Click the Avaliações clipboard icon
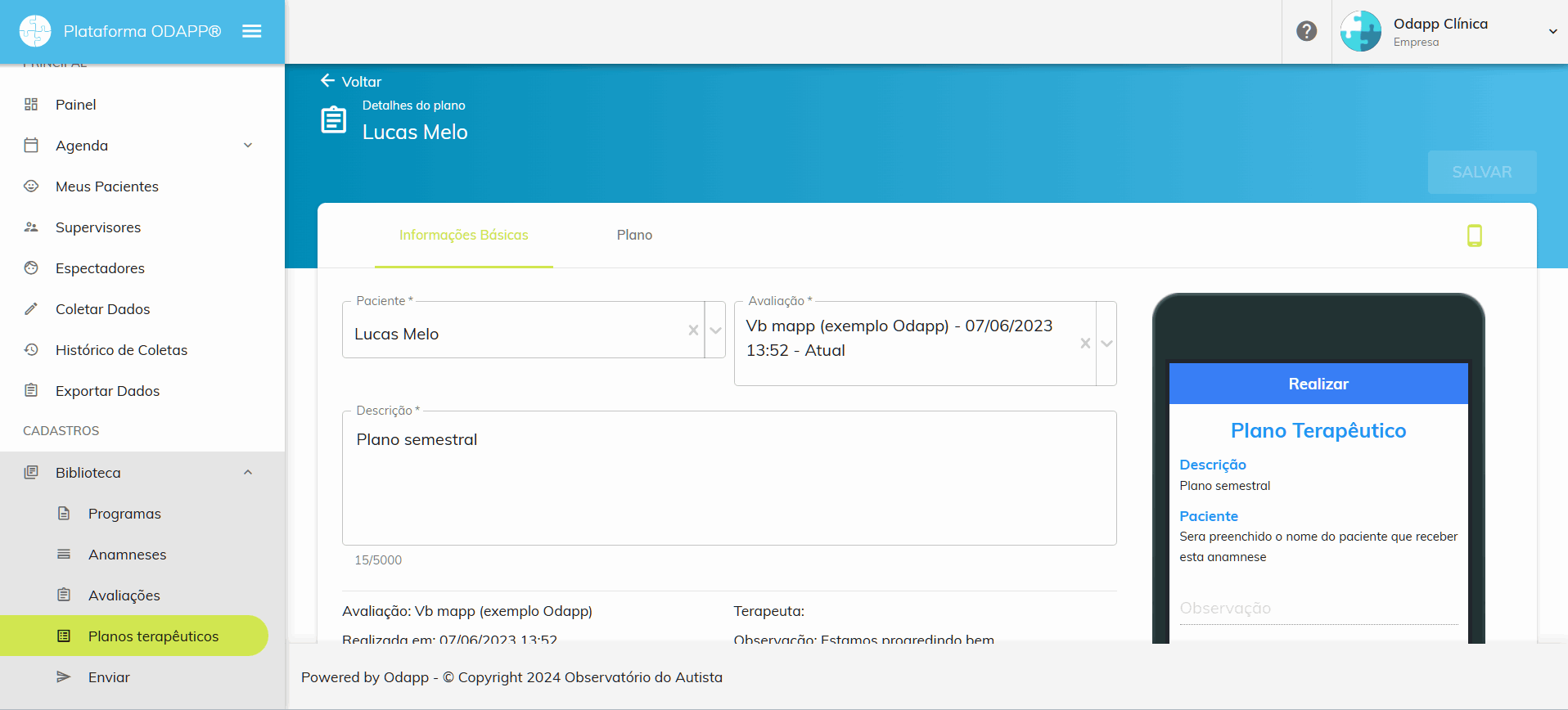The width and height of the screenshot is (1568, 710). (x=64, y=595)
